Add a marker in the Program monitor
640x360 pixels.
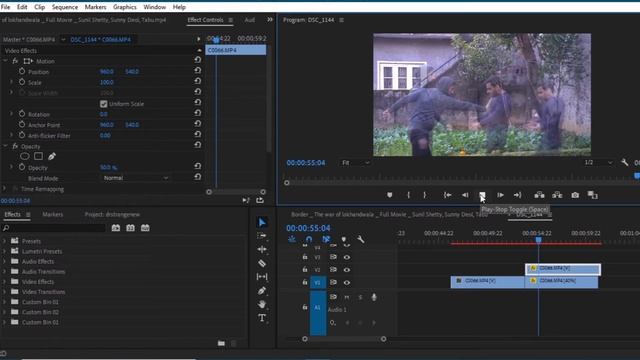389,195
